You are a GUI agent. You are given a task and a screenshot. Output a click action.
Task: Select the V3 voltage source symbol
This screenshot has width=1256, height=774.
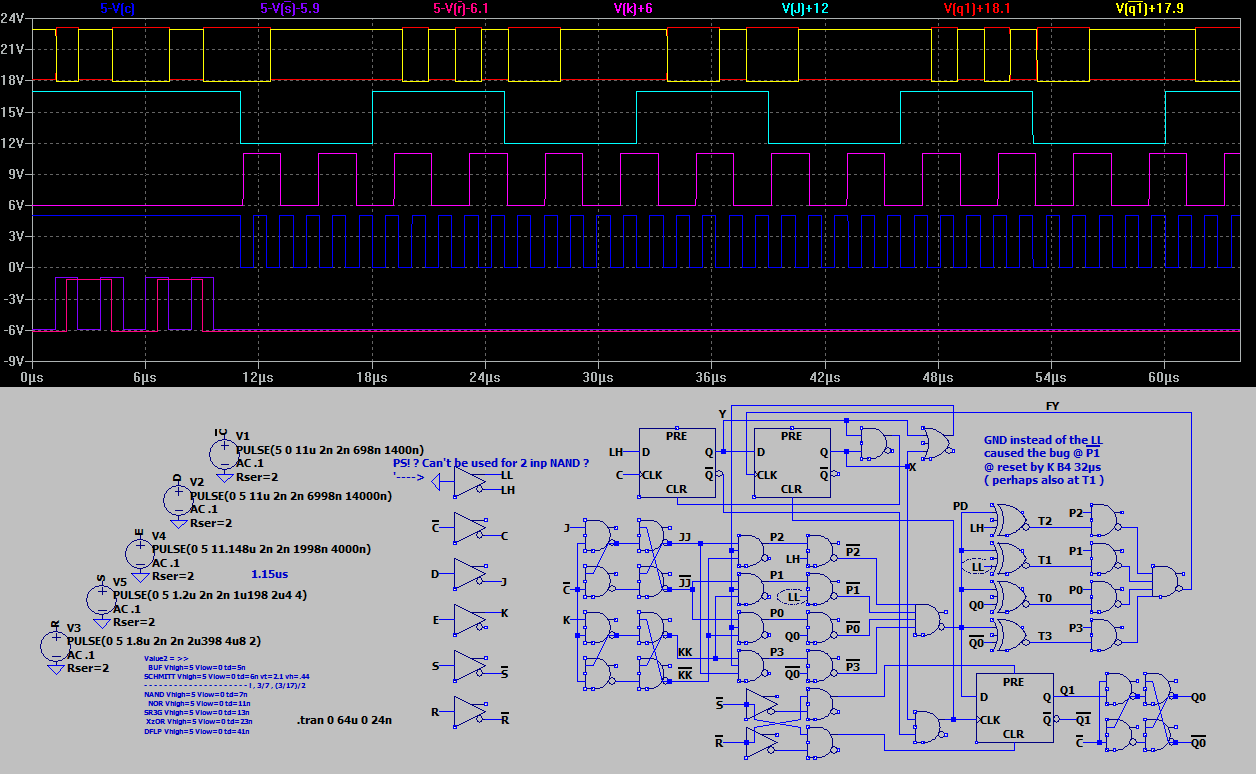[x=56, y=648]
